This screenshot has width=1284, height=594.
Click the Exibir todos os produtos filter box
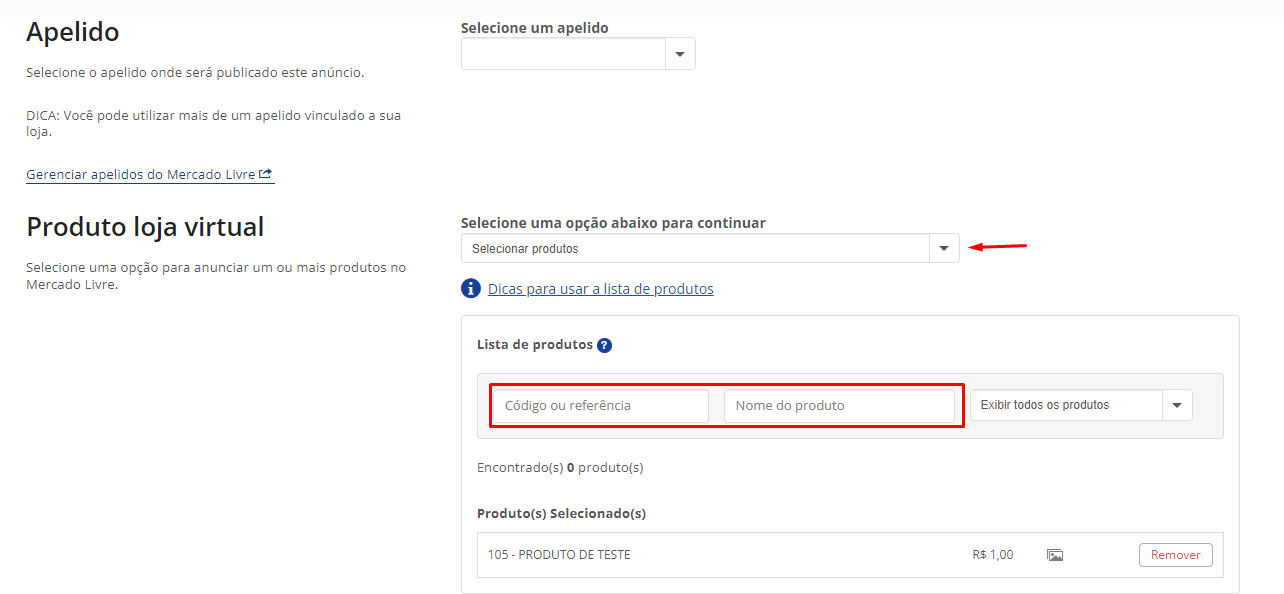point(1081,405)
